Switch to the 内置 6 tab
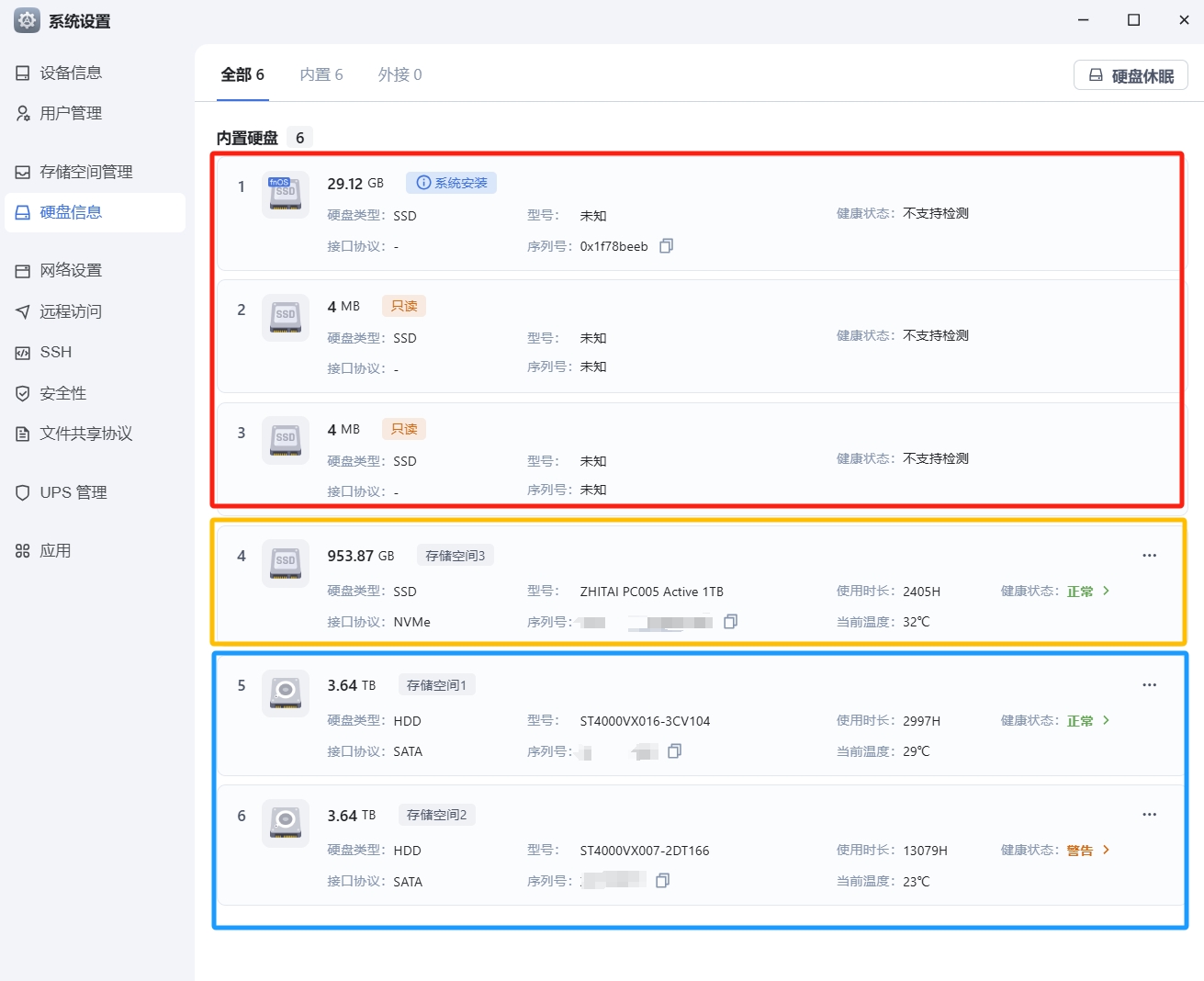This screenshot has width=1204, height=981. pos(321,74)
